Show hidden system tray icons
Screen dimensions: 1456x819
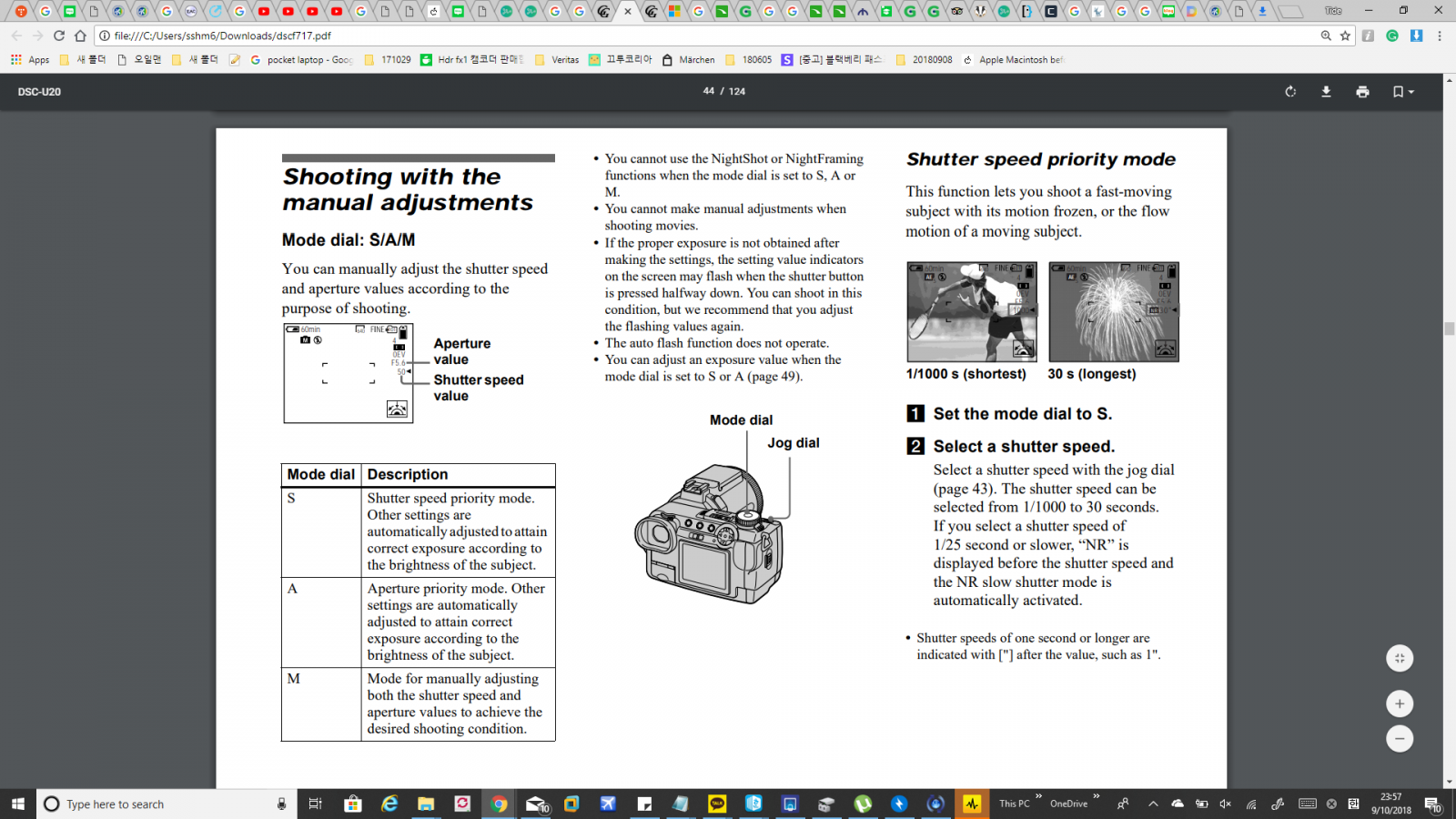1153,804
